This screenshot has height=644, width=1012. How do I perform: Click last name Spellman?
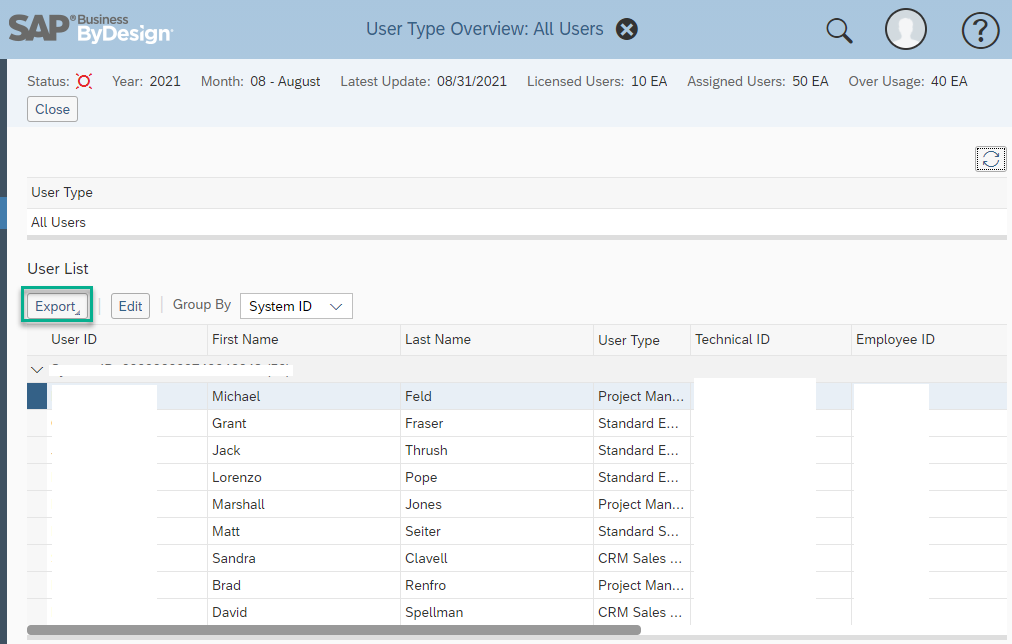tap(434, 613)
